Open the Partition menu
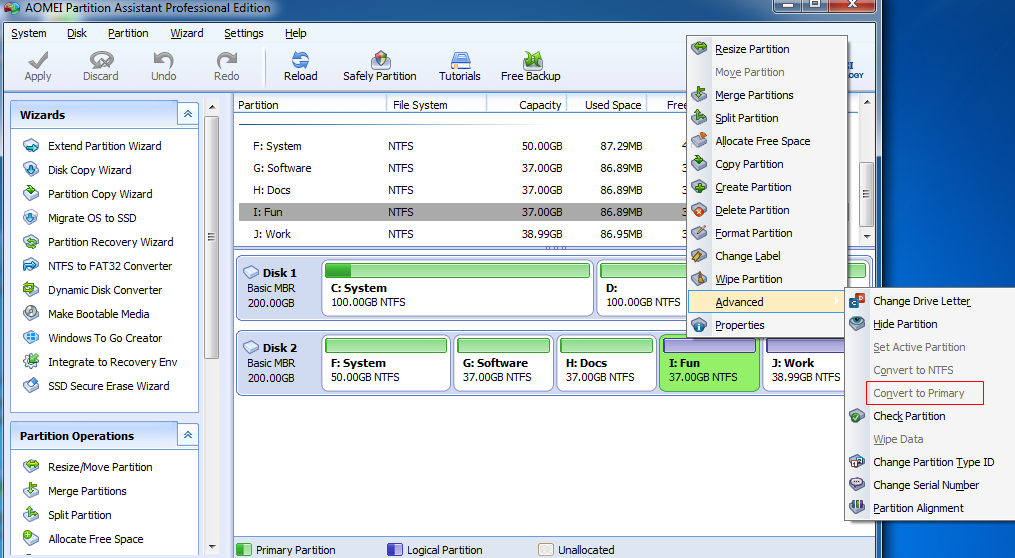Screen dimensions: 1015x558 point(128,33)
